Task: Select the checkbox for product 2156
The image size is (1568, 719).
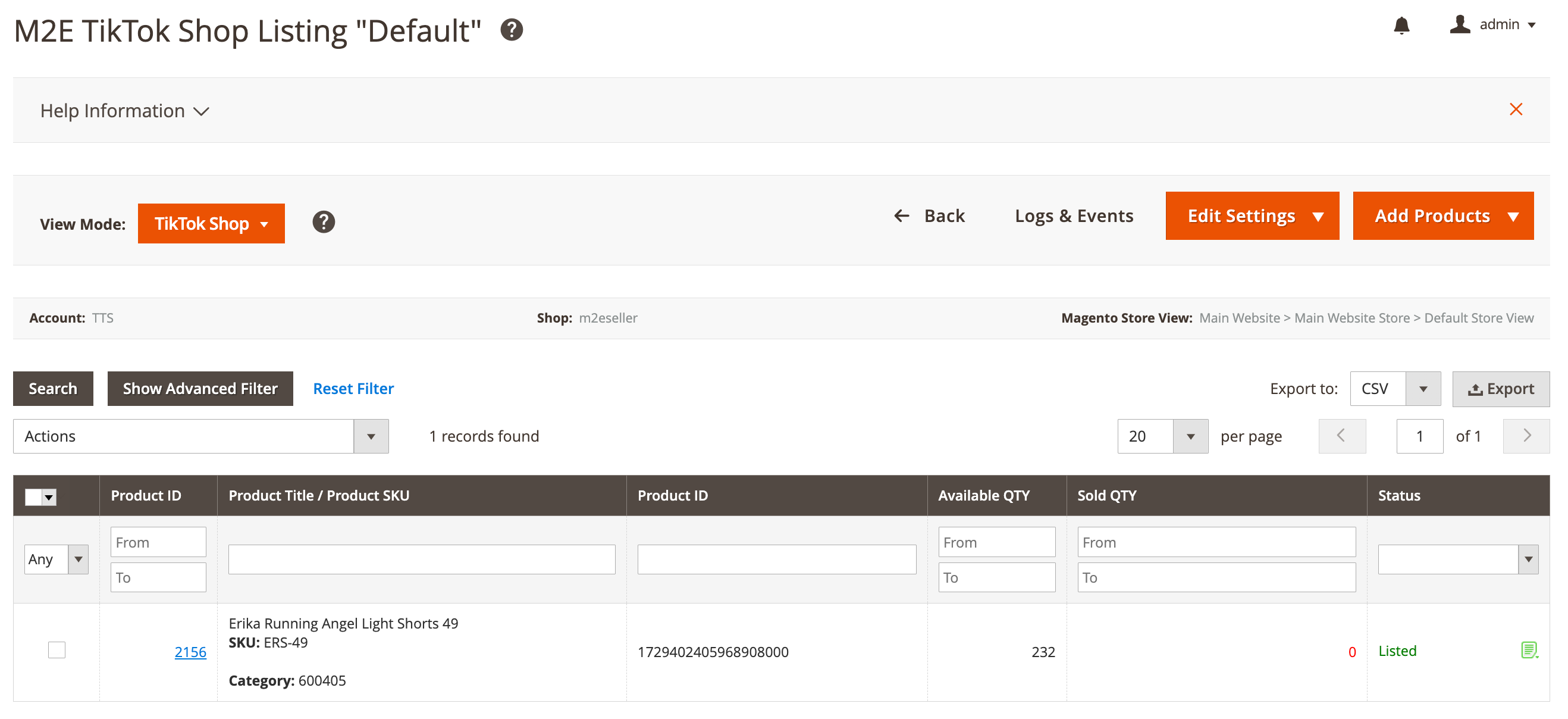Action: pos(57,650)
